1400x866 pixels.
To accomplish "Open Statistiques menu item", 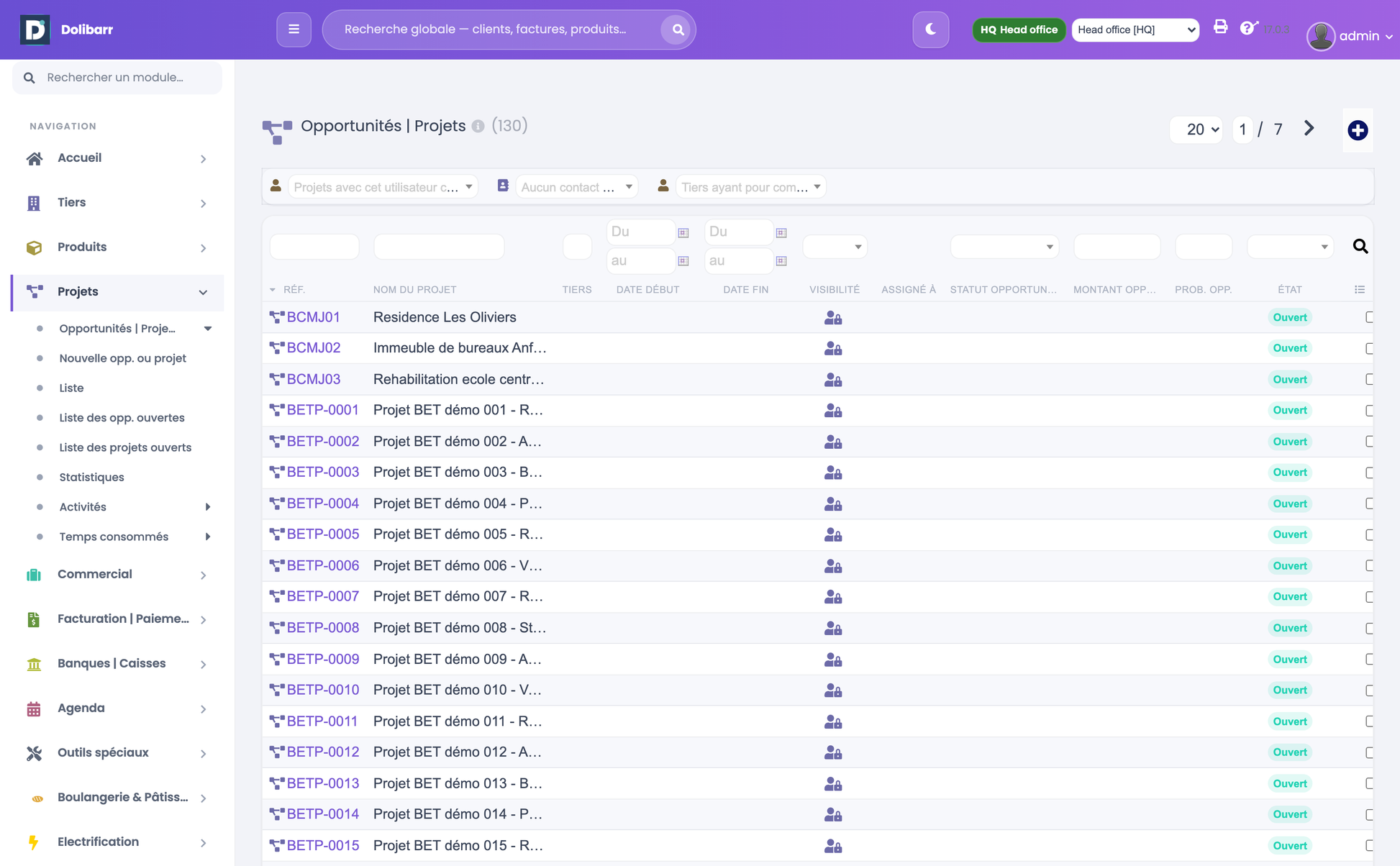I will 91,478.
